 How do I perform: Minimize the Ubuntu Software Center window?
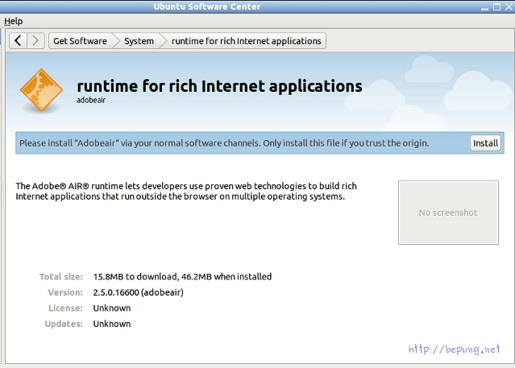(x=485, y=7)
